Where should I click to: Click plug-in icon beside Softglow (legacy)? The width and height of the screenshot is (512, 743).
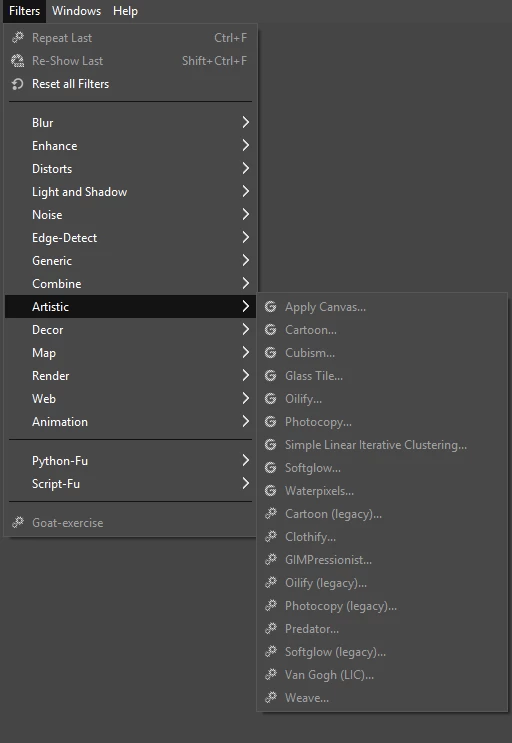pyautogui.click(x=270, y=651)
